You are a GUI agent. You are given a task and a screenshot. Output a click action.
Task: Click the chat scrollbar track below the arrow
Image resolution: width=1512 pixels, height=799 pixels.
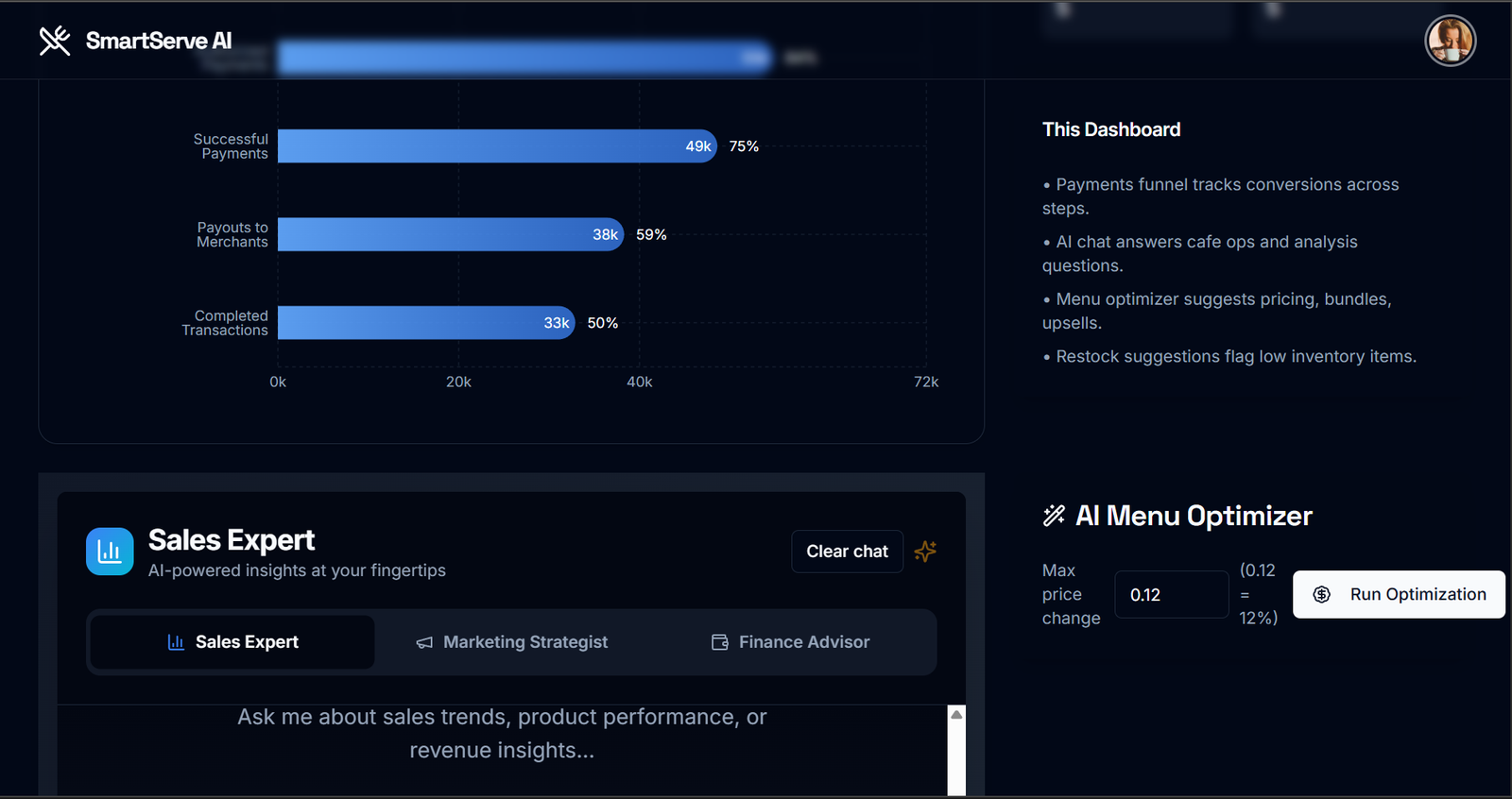click(956, 760)
